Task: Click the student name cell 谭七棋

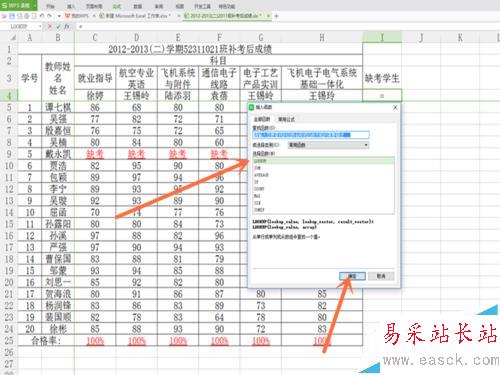Action: [58, 107]
